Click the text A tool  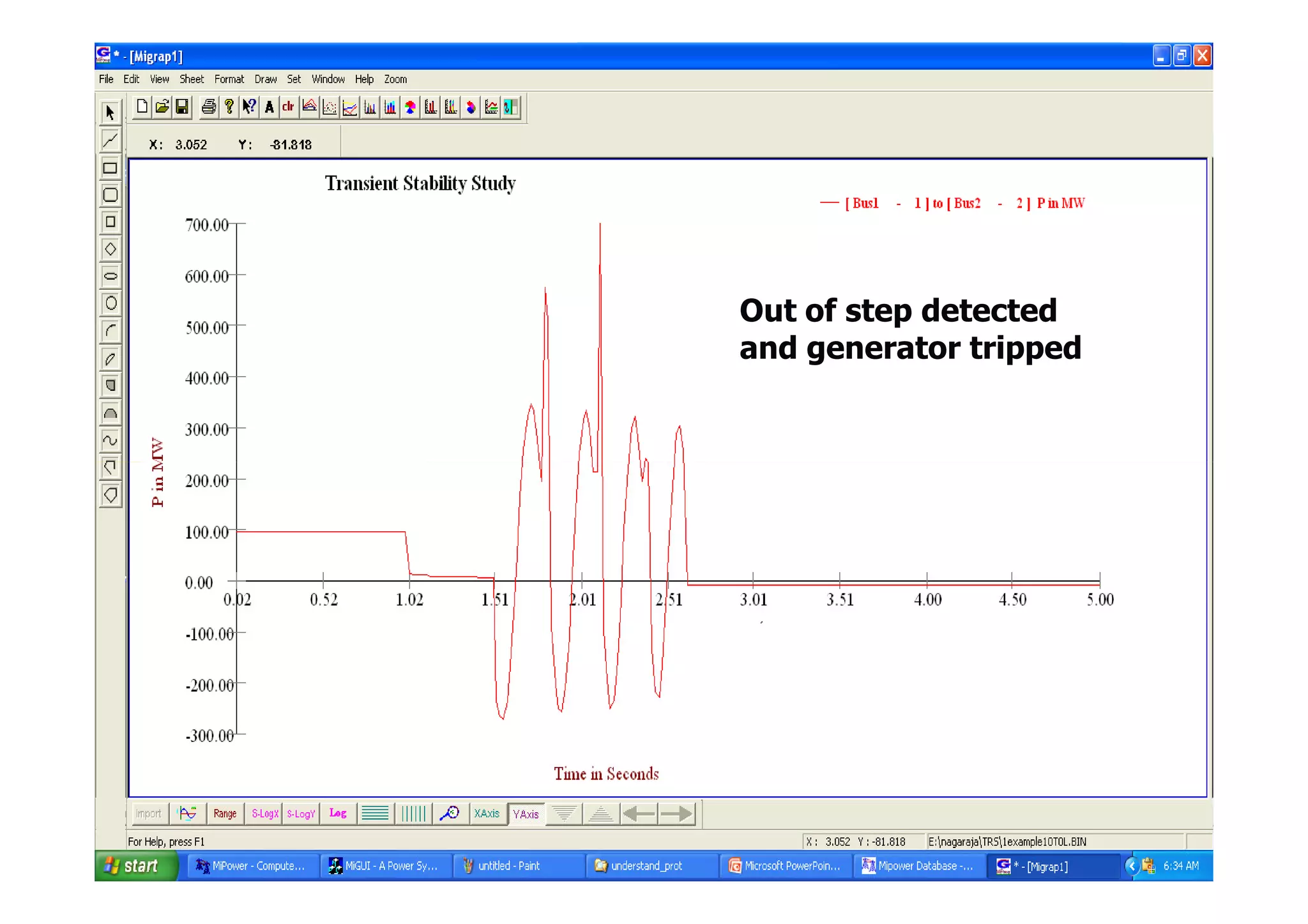pos(269,107)
